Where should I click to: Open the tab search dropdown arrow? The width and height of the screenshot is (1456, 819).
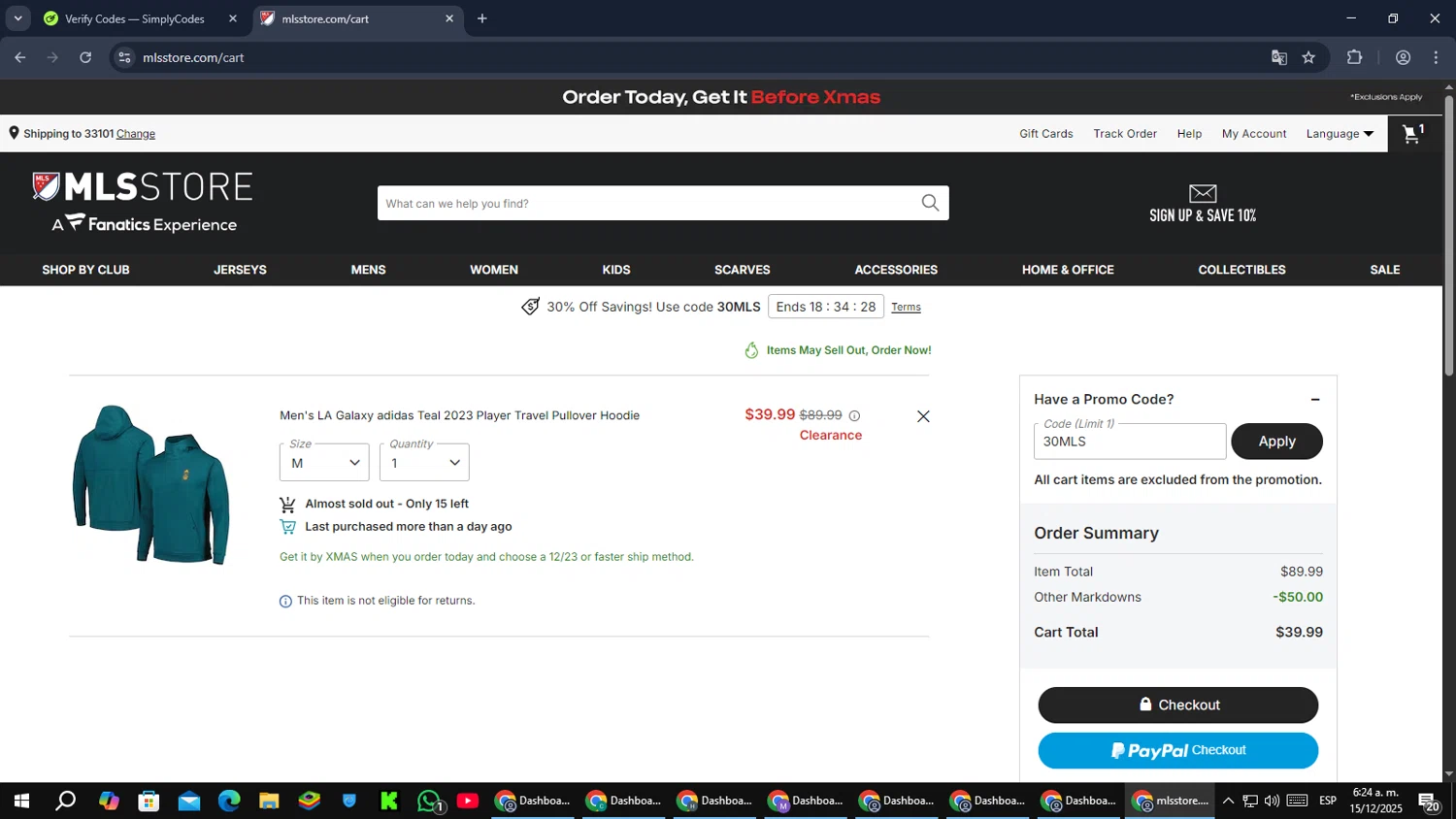(17, 18)
